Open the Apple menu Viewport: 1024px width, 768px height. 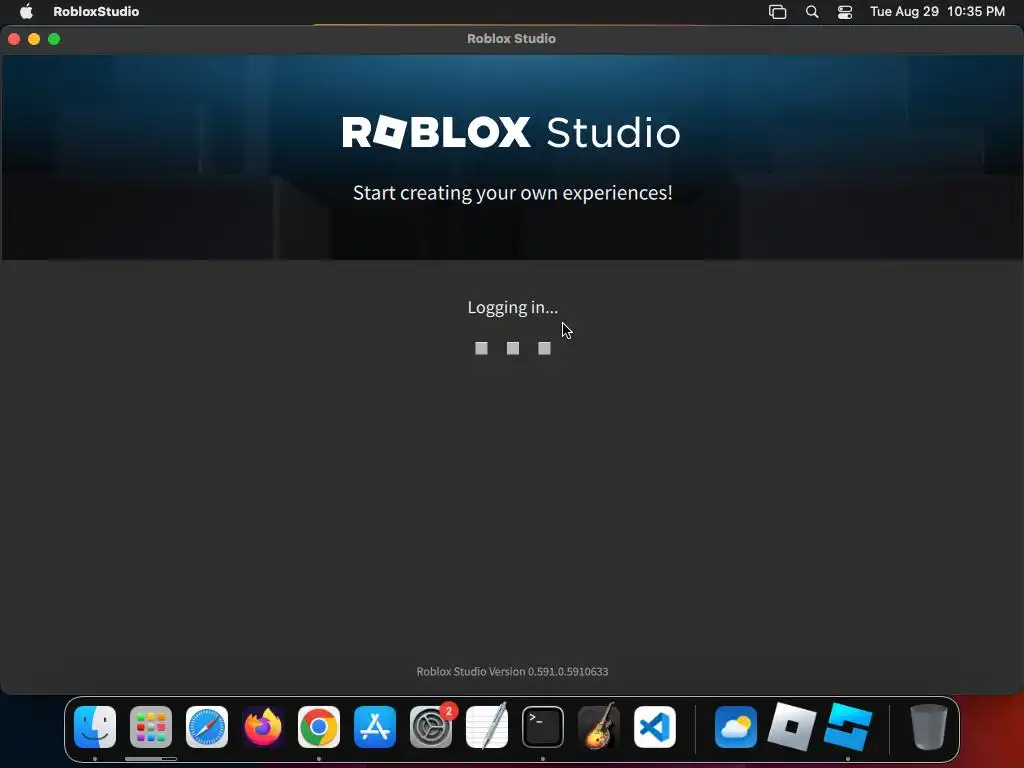[x=26, y=11]
